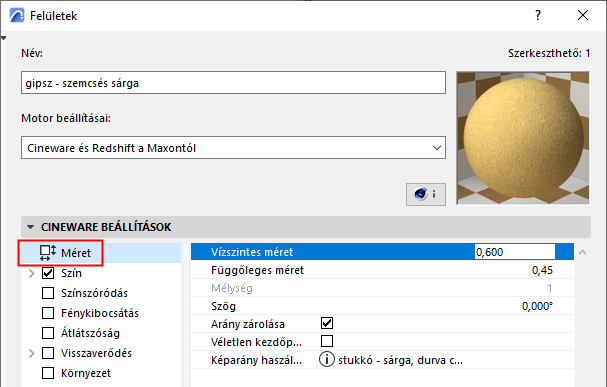Open the Motor beállításai dropdown

pyautogui.click(x=233, y=147)
